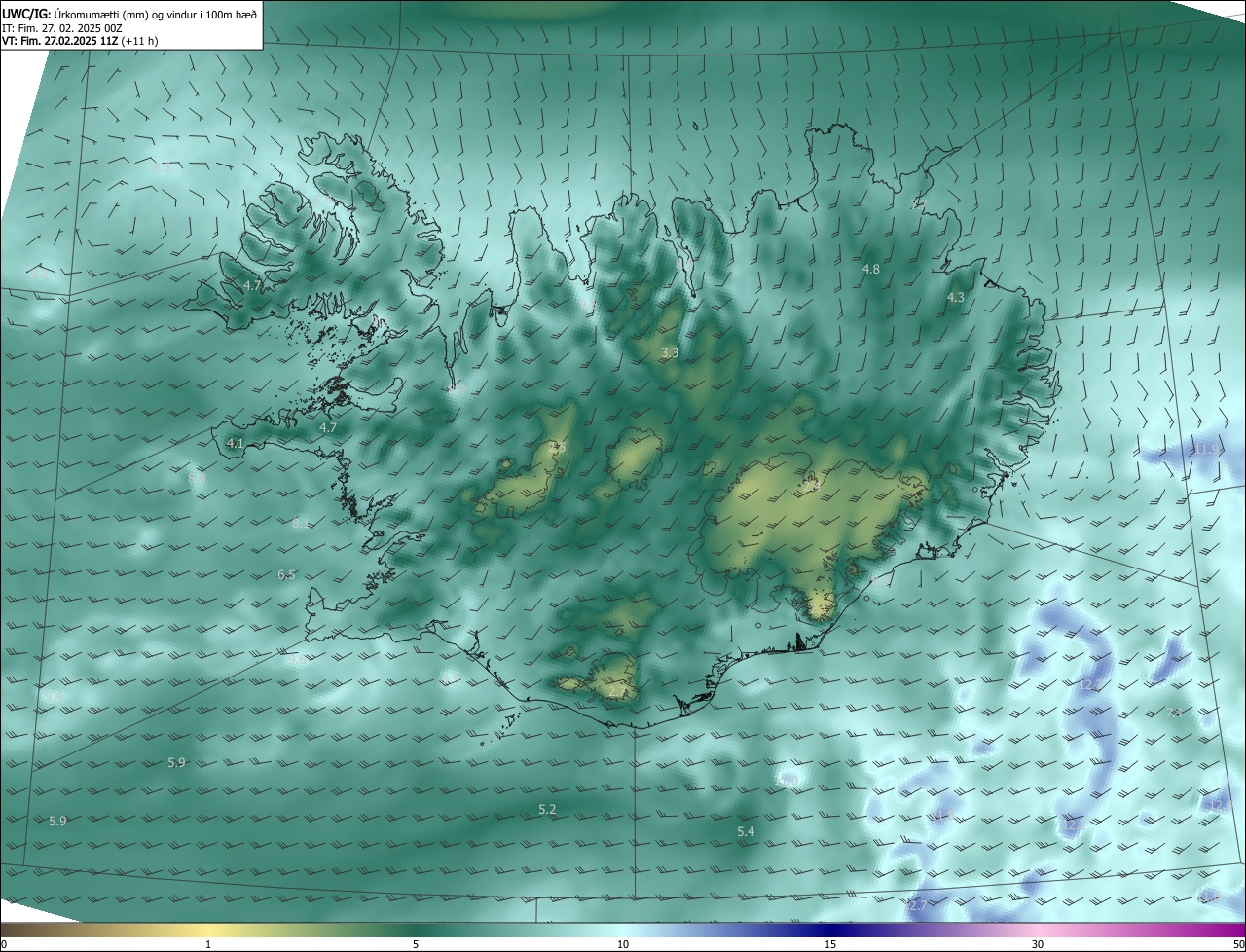
Task: Click the "1" tick on the color scale
Action: click(x=209, y=944)
